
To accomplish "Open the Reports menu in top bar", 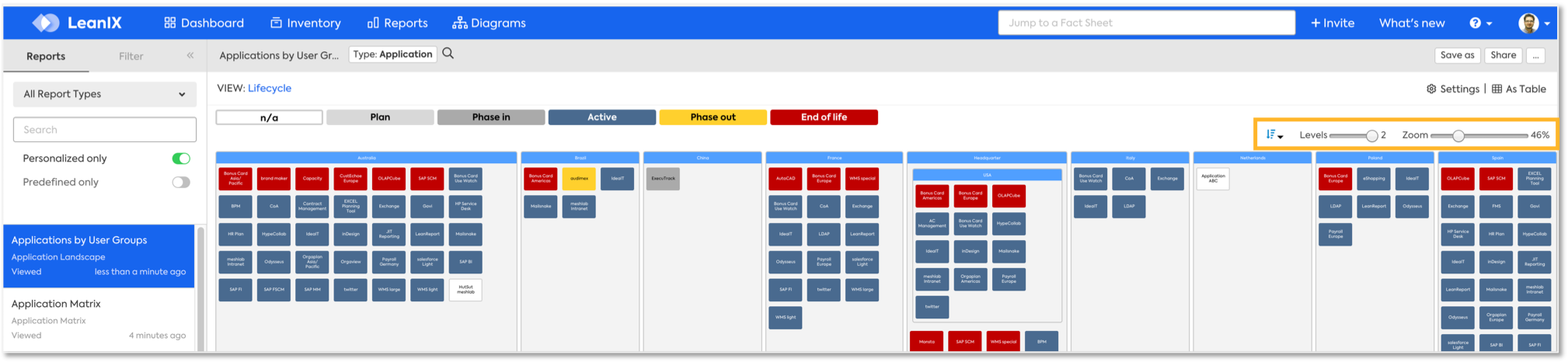I will (397, 23).
